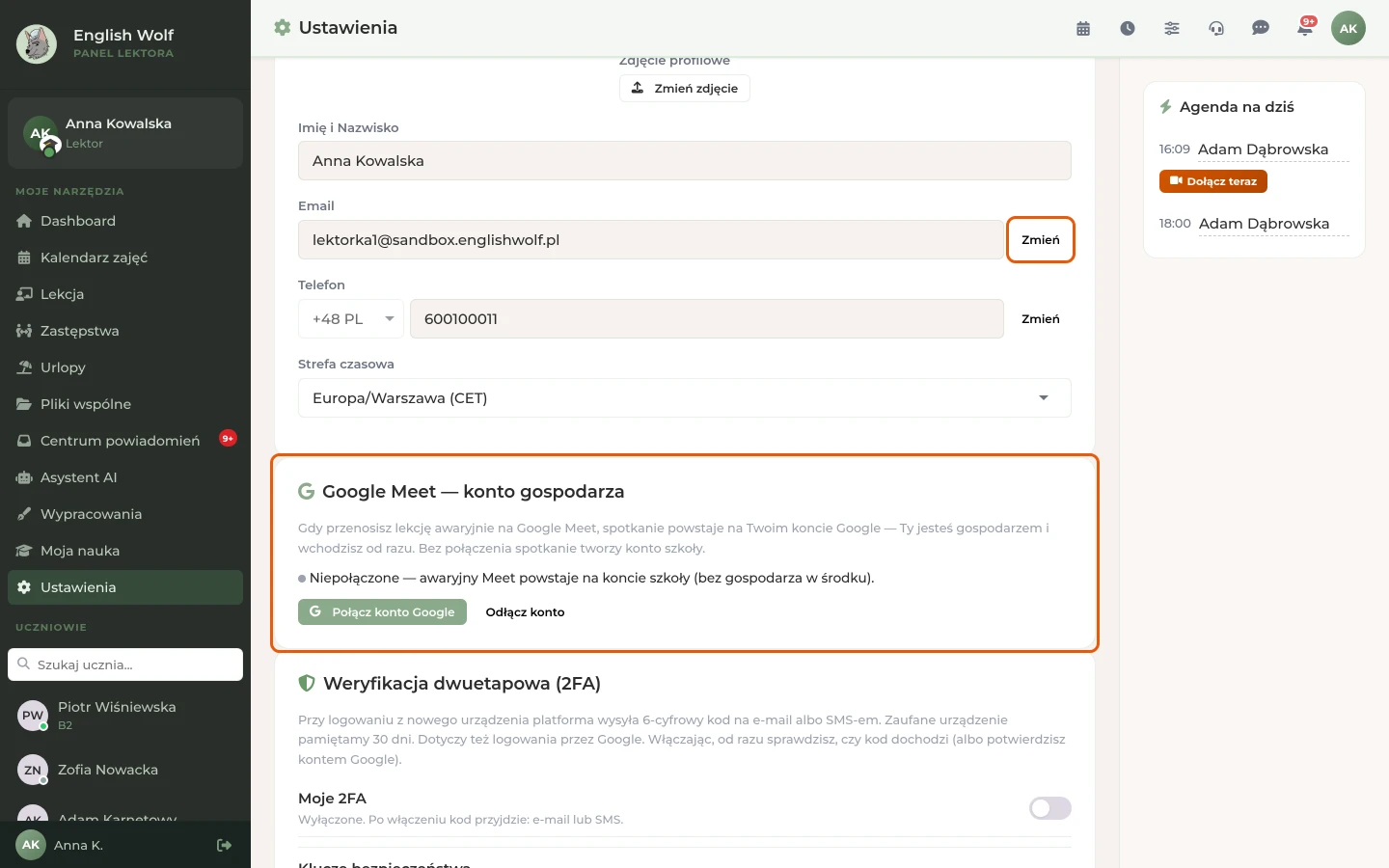Open Centrum powiadomień

(125, 441)
